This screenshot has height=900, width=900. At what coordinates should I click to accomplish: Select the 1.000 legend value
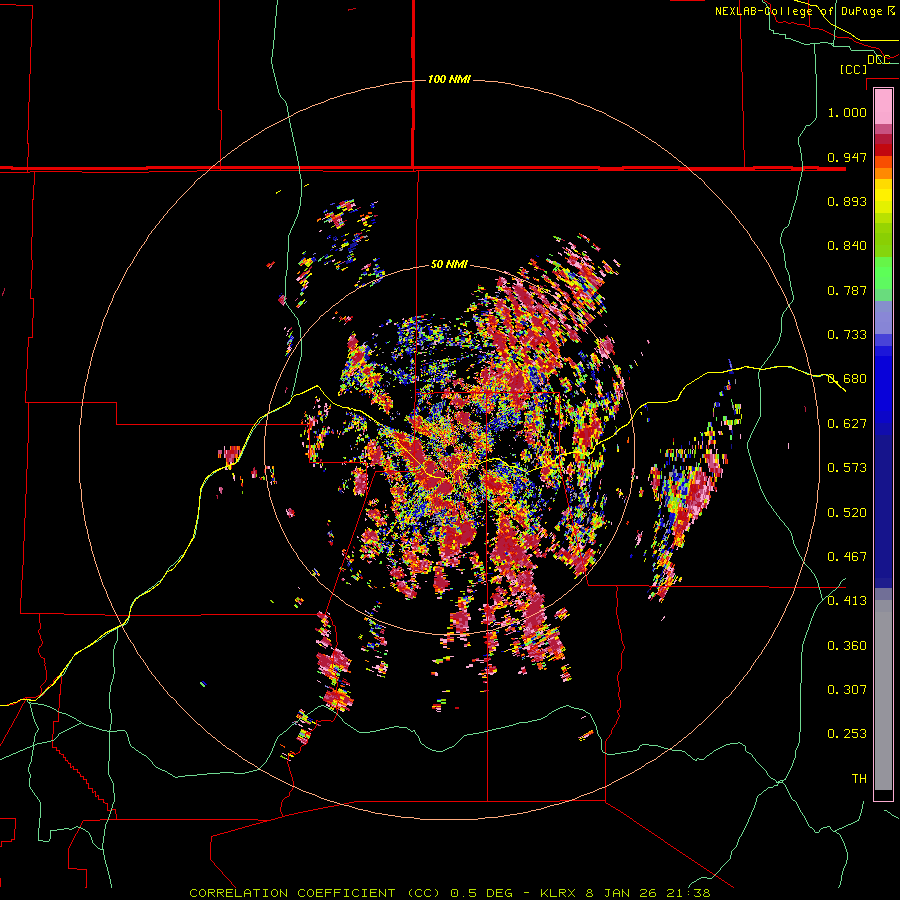click(x=847, y=112)
